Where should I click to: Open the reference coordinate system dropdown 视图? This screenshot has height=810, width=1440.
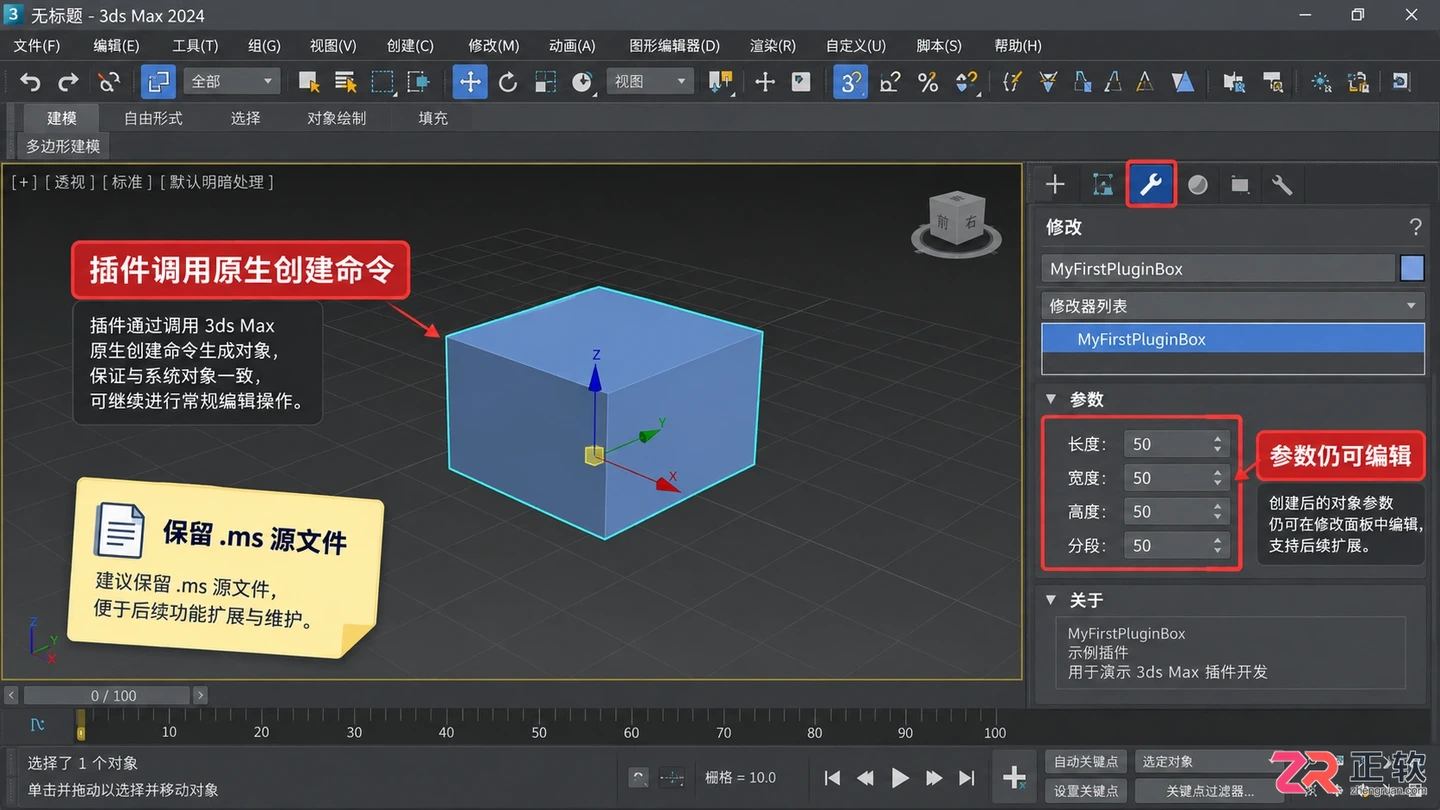coord(650,82)
